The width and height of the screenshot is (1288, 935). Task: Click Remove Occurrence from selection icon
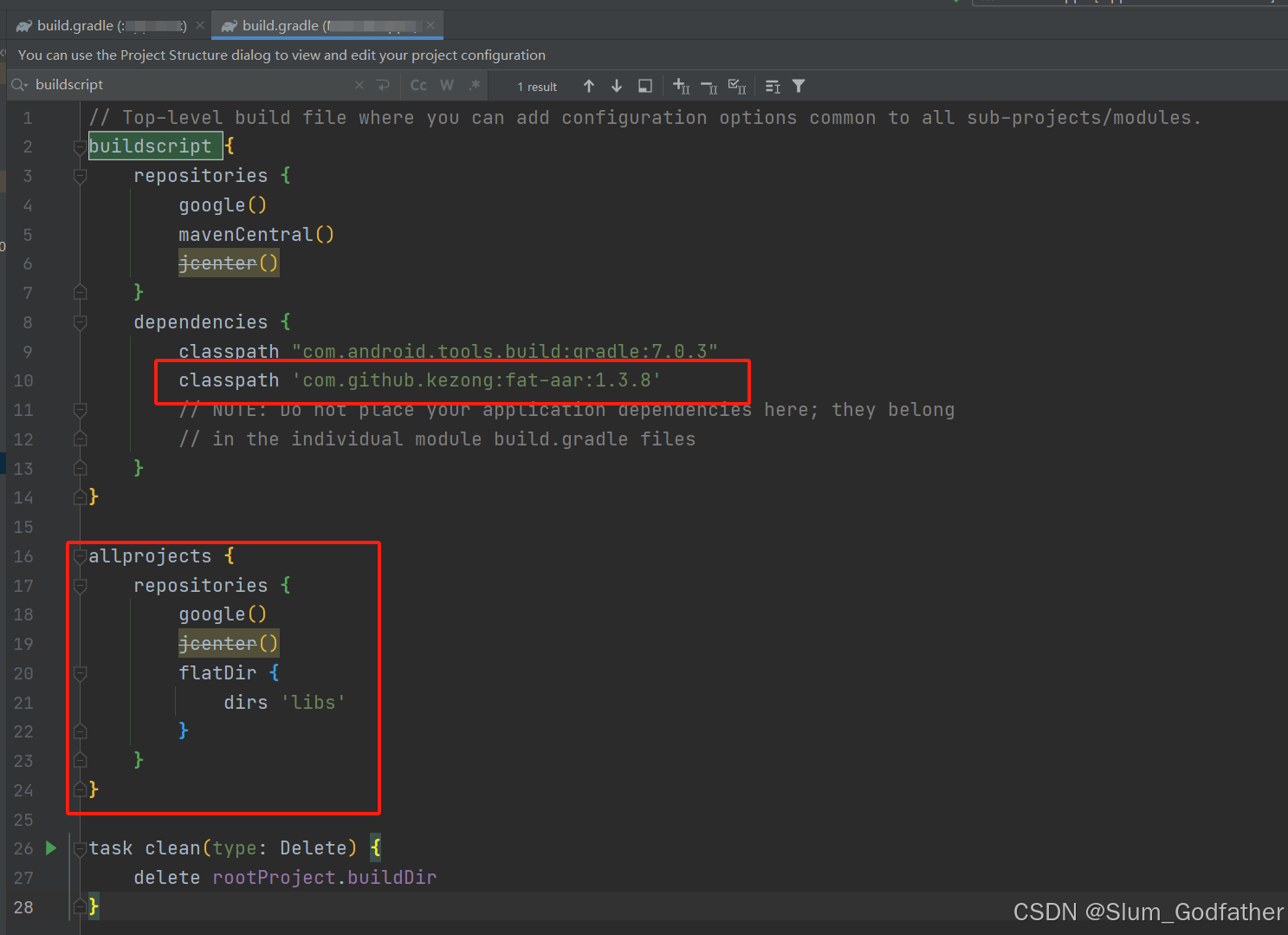pyautogui.click(x=709, y=86)
